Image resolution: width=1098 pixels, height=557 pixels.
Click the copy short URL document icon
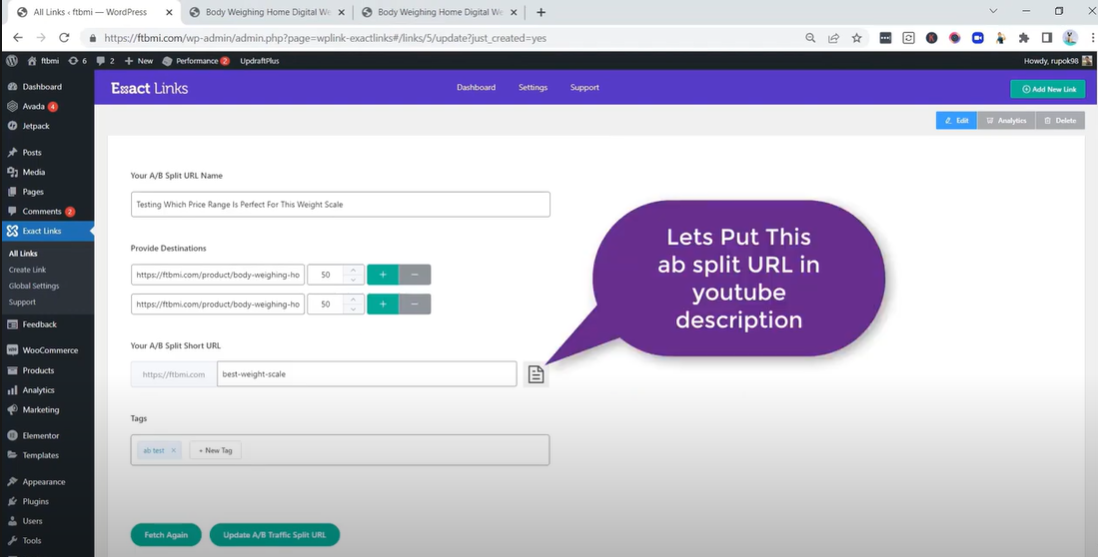pyautogui.click(x=536, y=374)
